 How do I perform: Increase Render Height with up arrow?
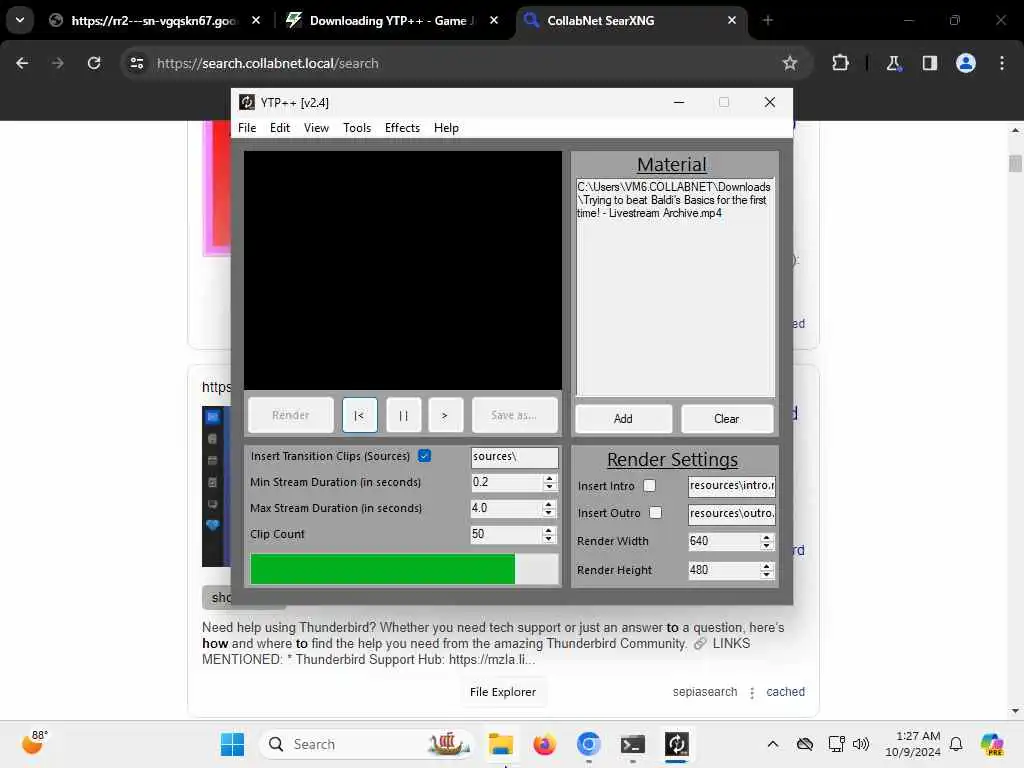click(x=767, y=566)
